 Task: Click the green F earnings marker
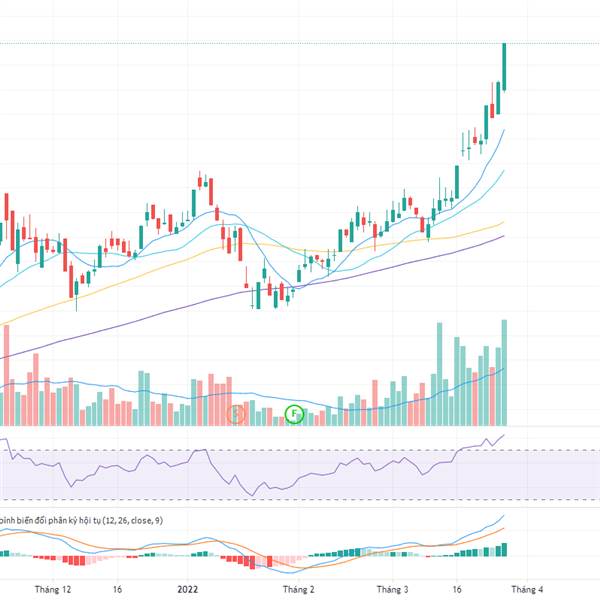tap(294, 414)
